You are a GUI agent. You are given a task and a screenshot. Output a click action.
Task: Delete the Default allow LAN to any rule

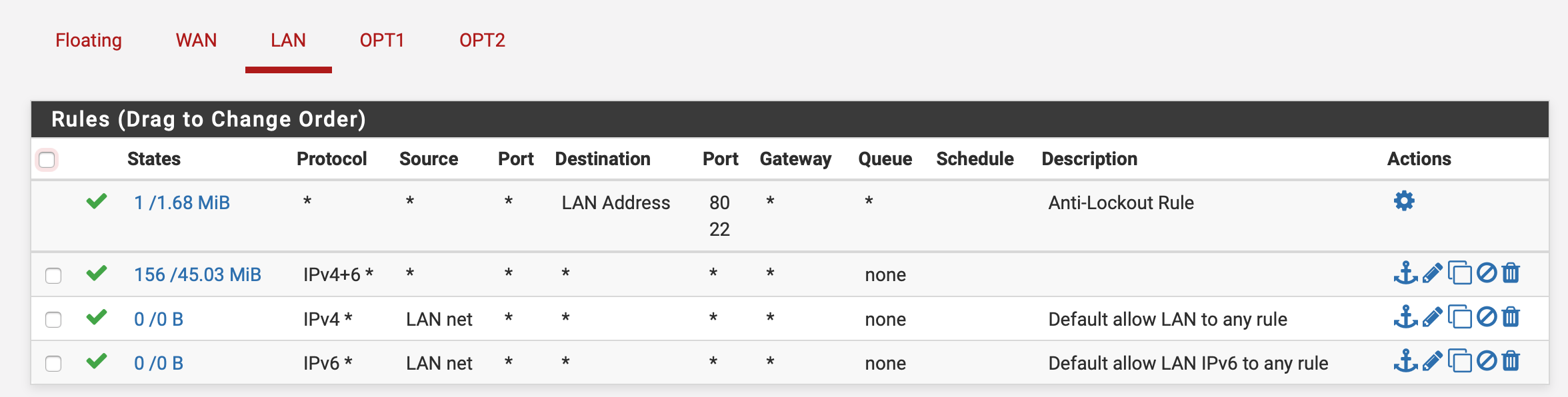pyautogui.click(x=1511, y=317)
